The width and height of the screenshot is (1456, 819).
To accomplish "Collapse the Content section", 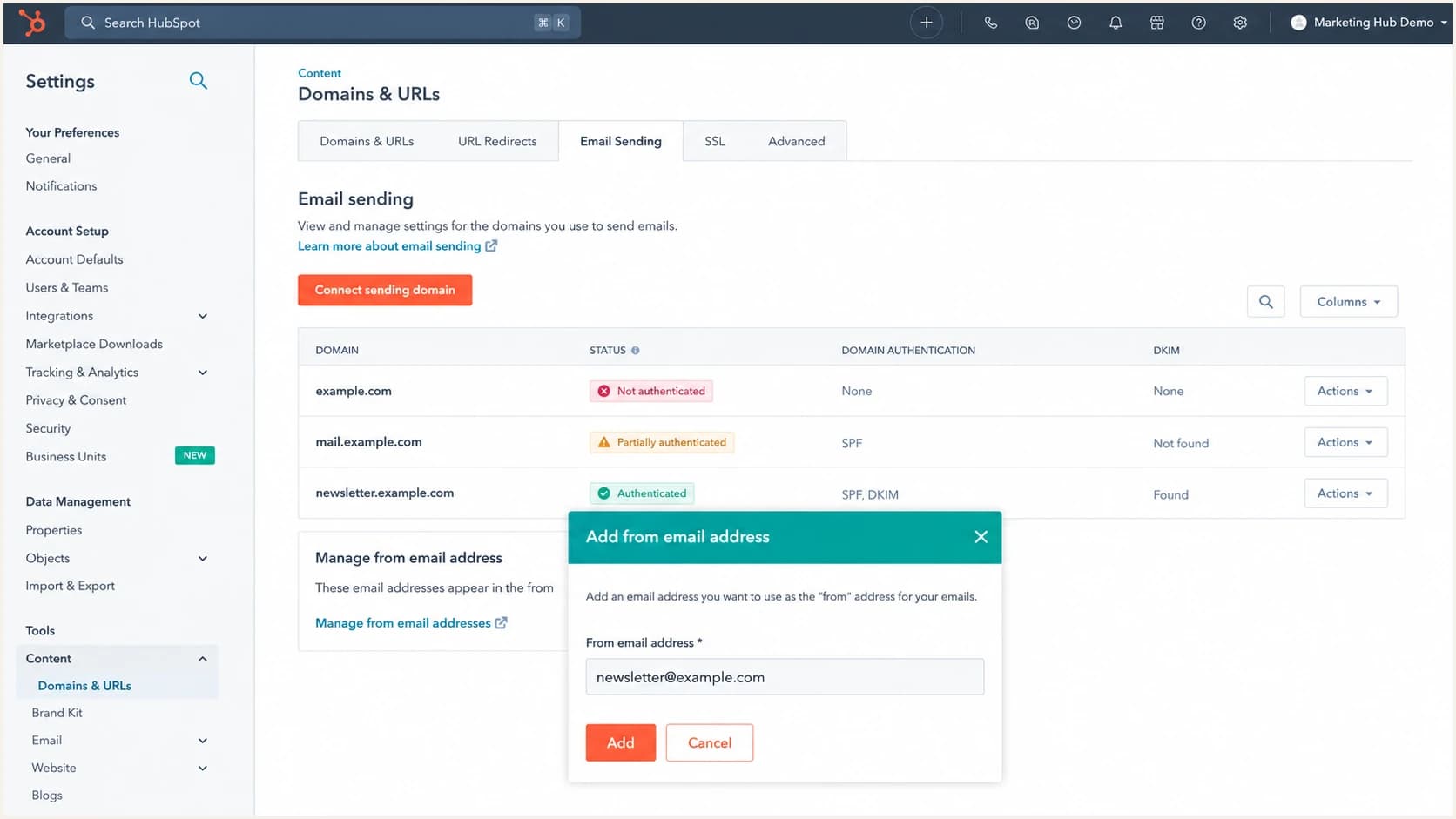I will point(203,659).
